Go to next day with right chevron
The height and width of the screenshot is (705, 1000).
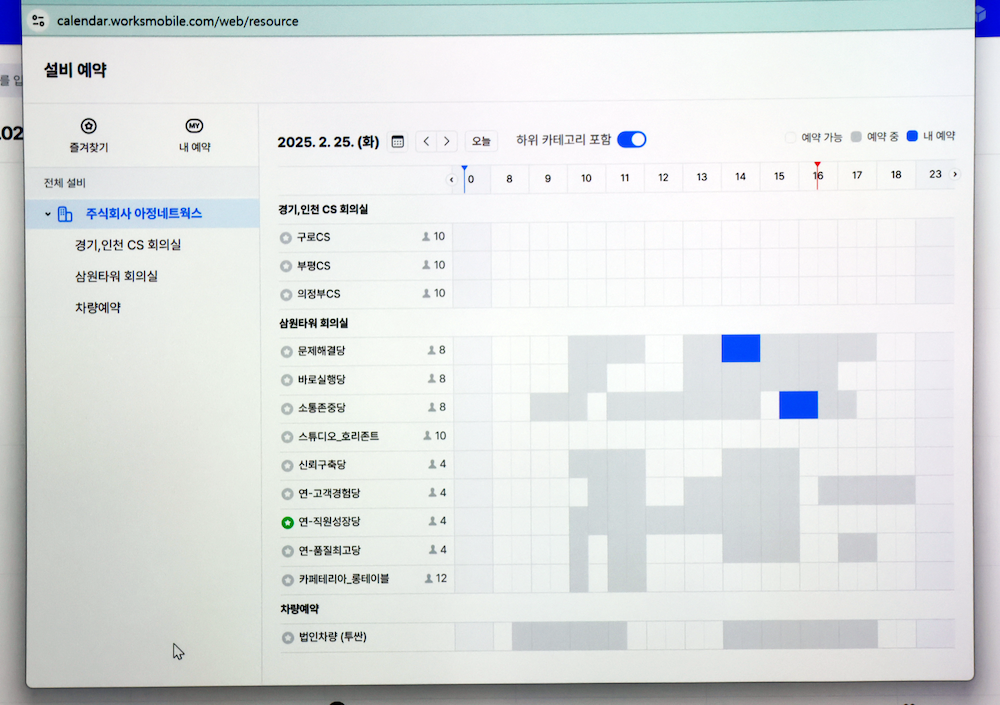tap(447, 141)
